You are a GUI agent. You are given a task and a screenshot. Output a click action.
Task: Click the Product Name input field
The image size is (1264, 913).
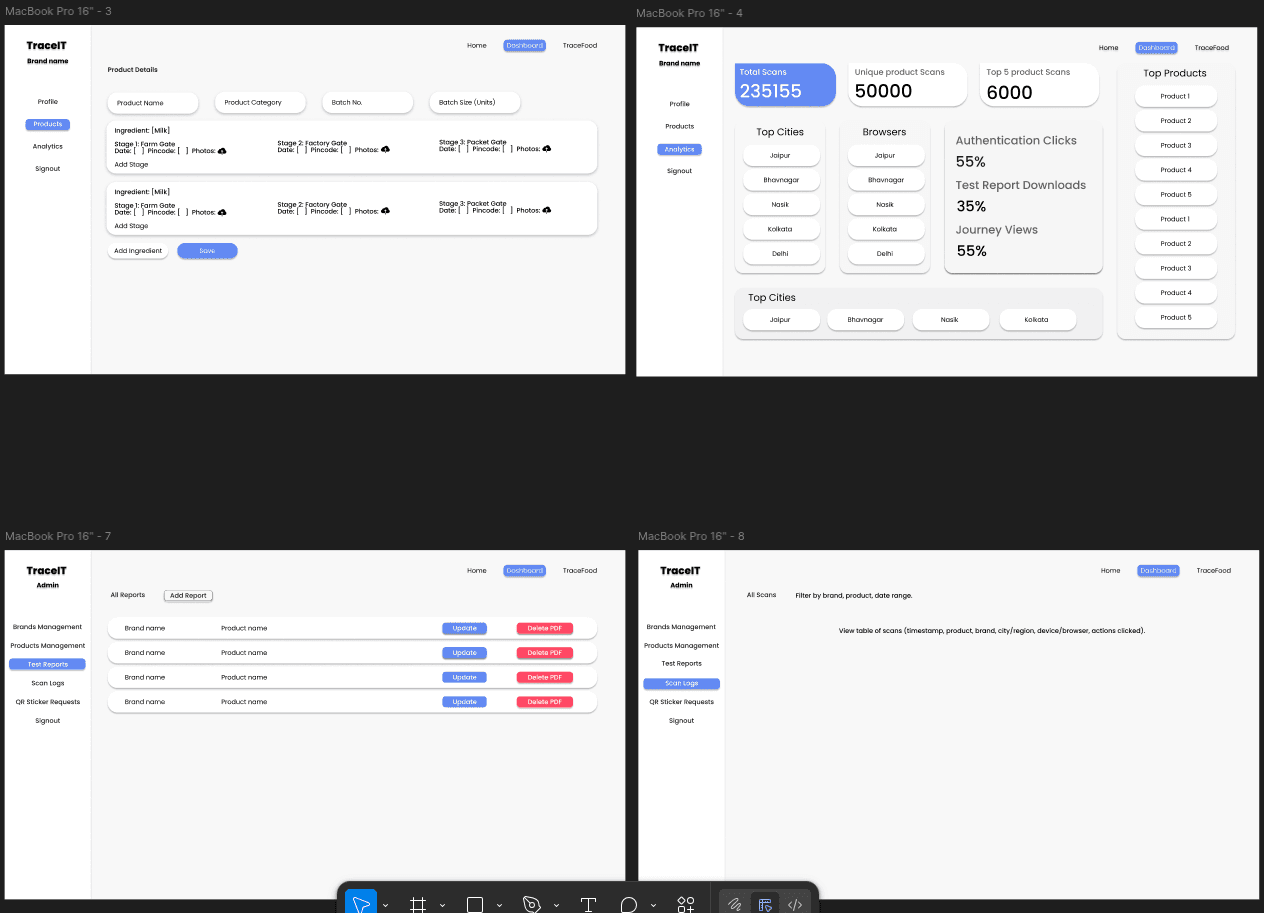tap(153, 103)
